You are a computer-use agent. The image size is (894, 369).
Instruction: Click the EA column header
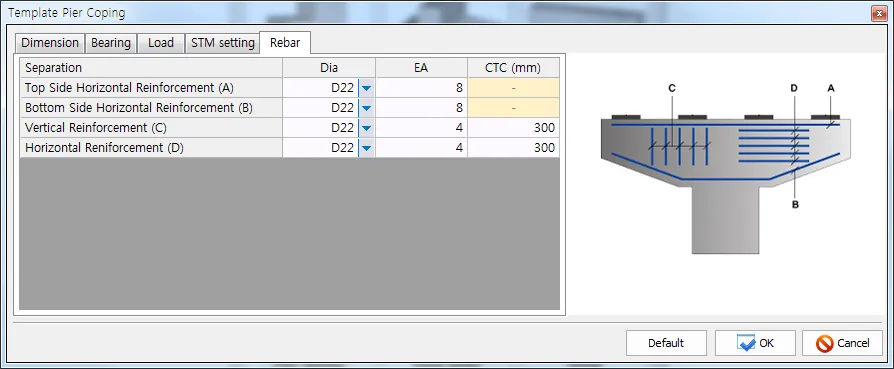(x=422, y=68)
